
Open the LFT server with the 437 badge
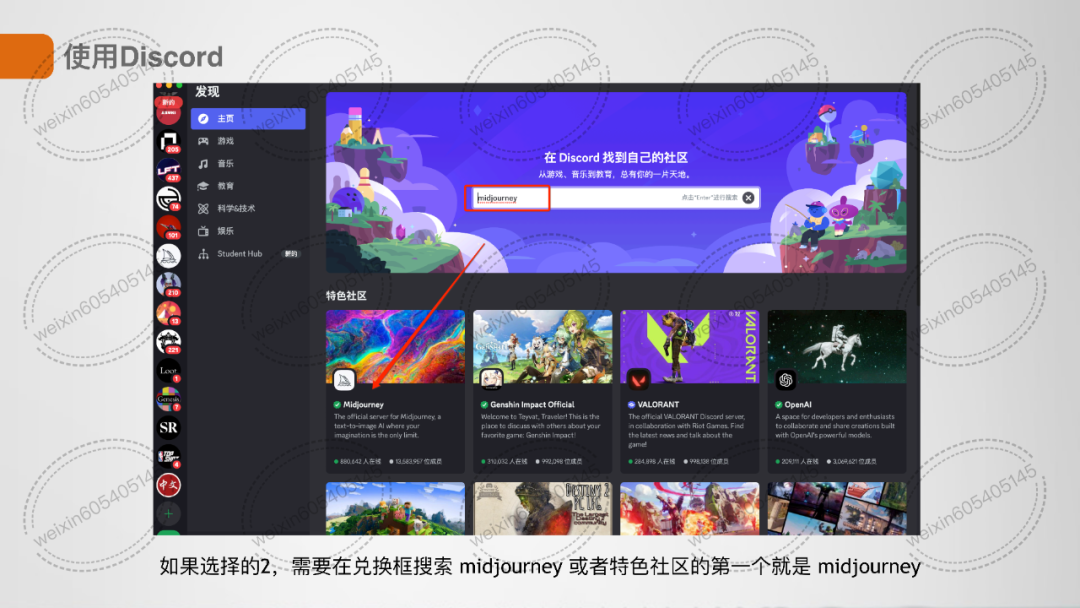[x=168, y=170]
